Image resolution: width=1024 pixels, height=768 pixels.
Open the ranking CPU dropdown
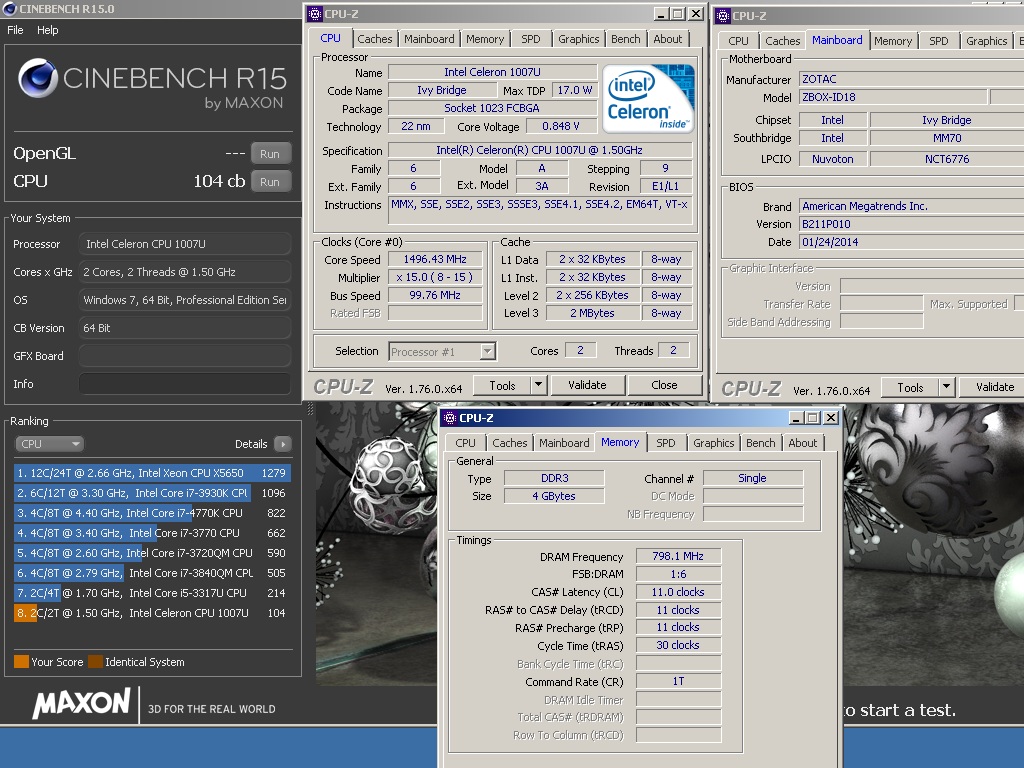tap(49, 444)
